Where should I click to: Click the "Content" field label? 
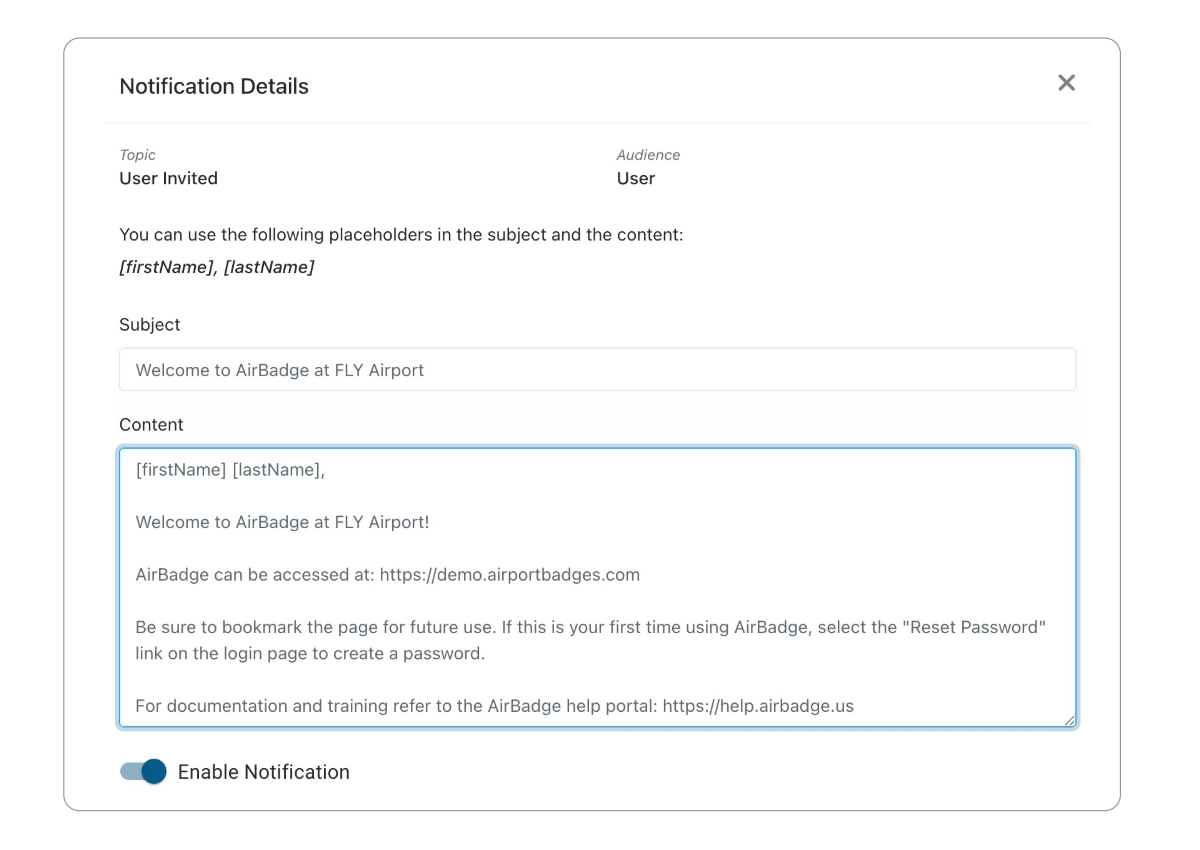(151, 425)
